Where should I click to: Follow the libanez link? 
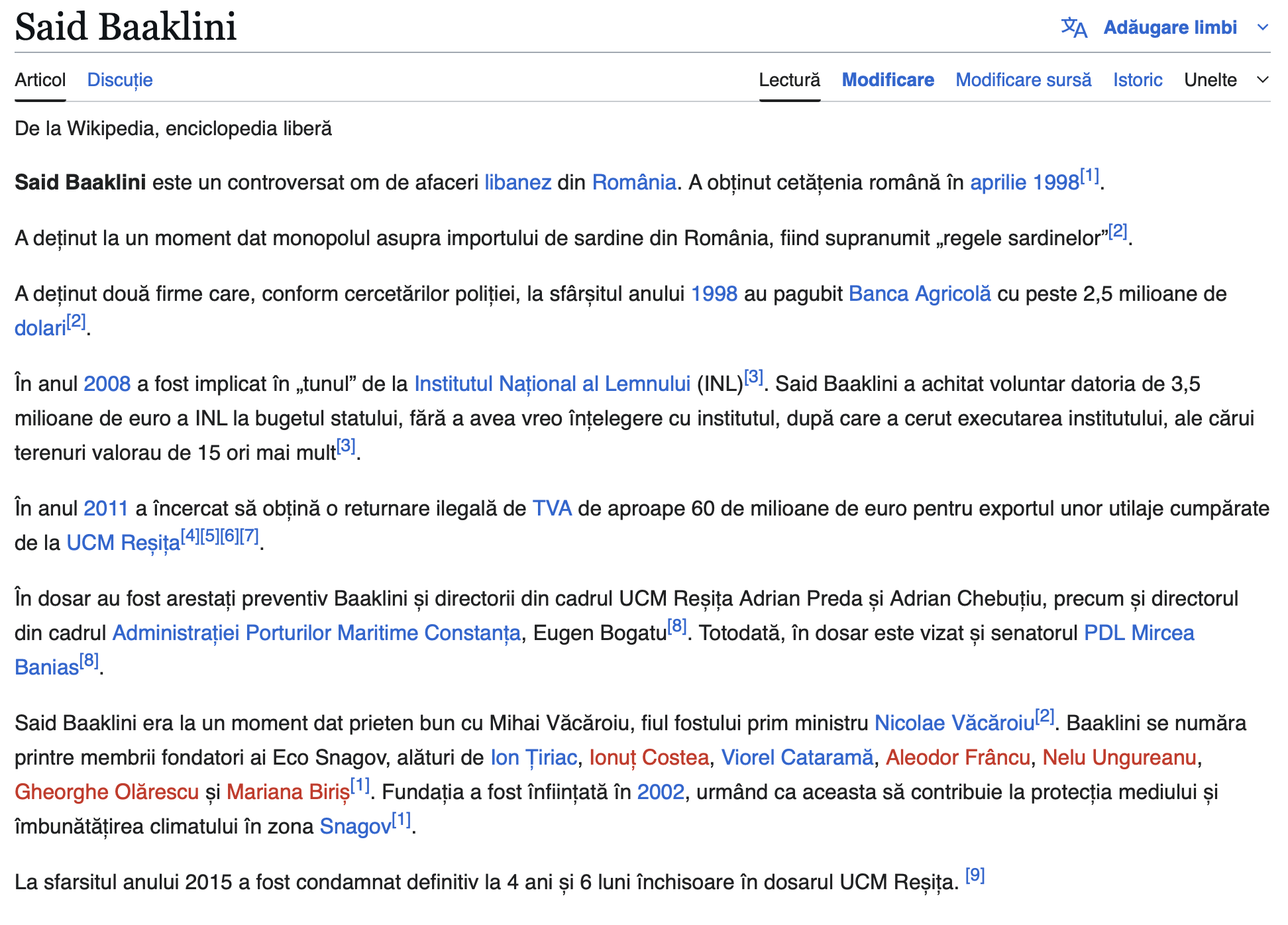[517, 182]
